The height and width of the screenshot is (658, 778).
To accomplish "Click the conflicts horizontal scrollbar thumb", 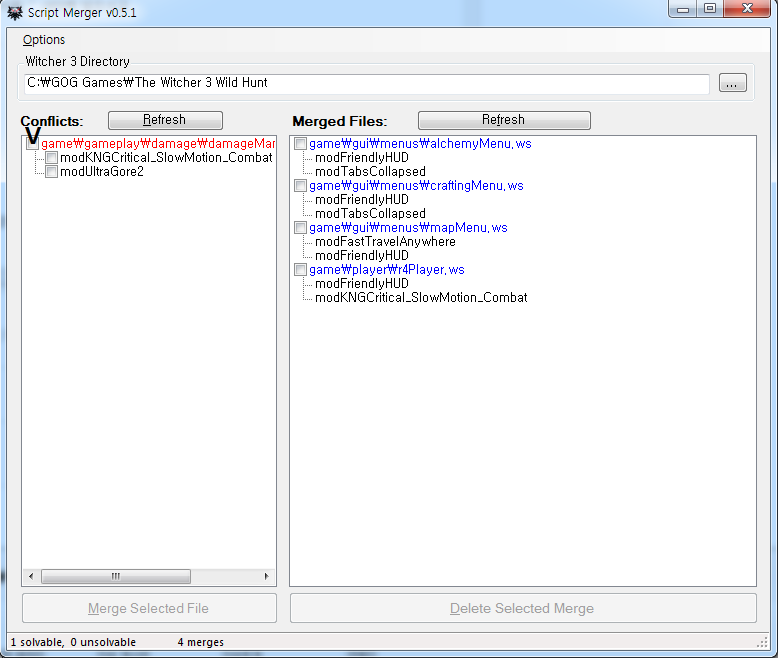I will 115,577.
